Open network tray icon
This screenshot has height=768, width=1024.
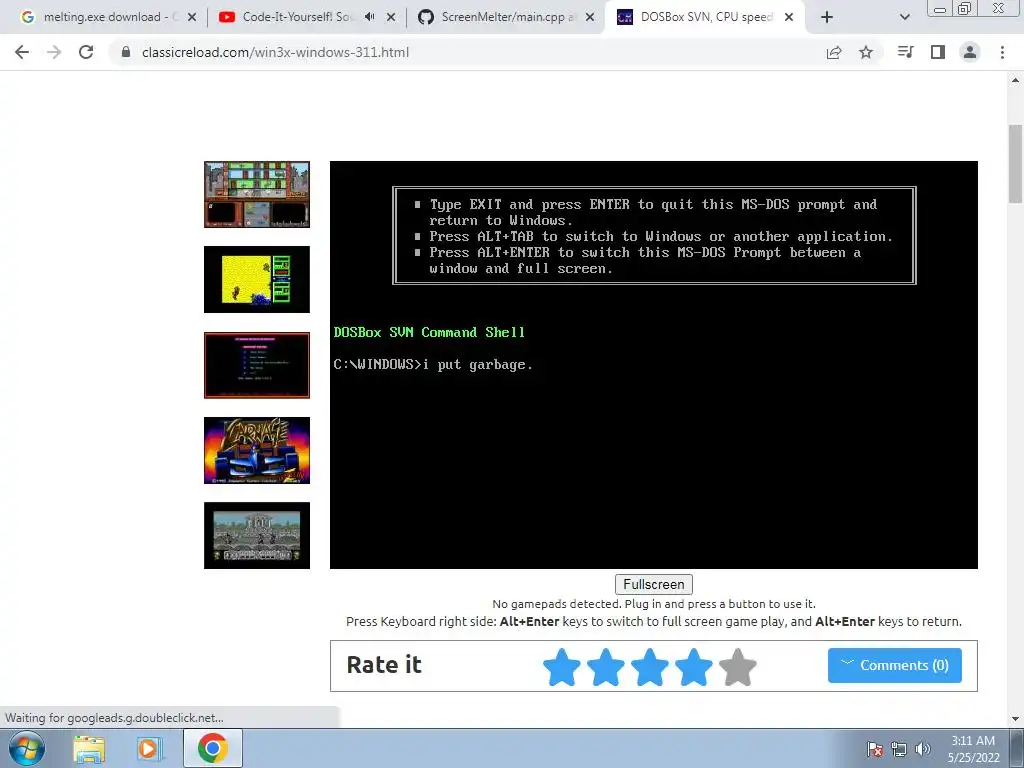(899, 749)
